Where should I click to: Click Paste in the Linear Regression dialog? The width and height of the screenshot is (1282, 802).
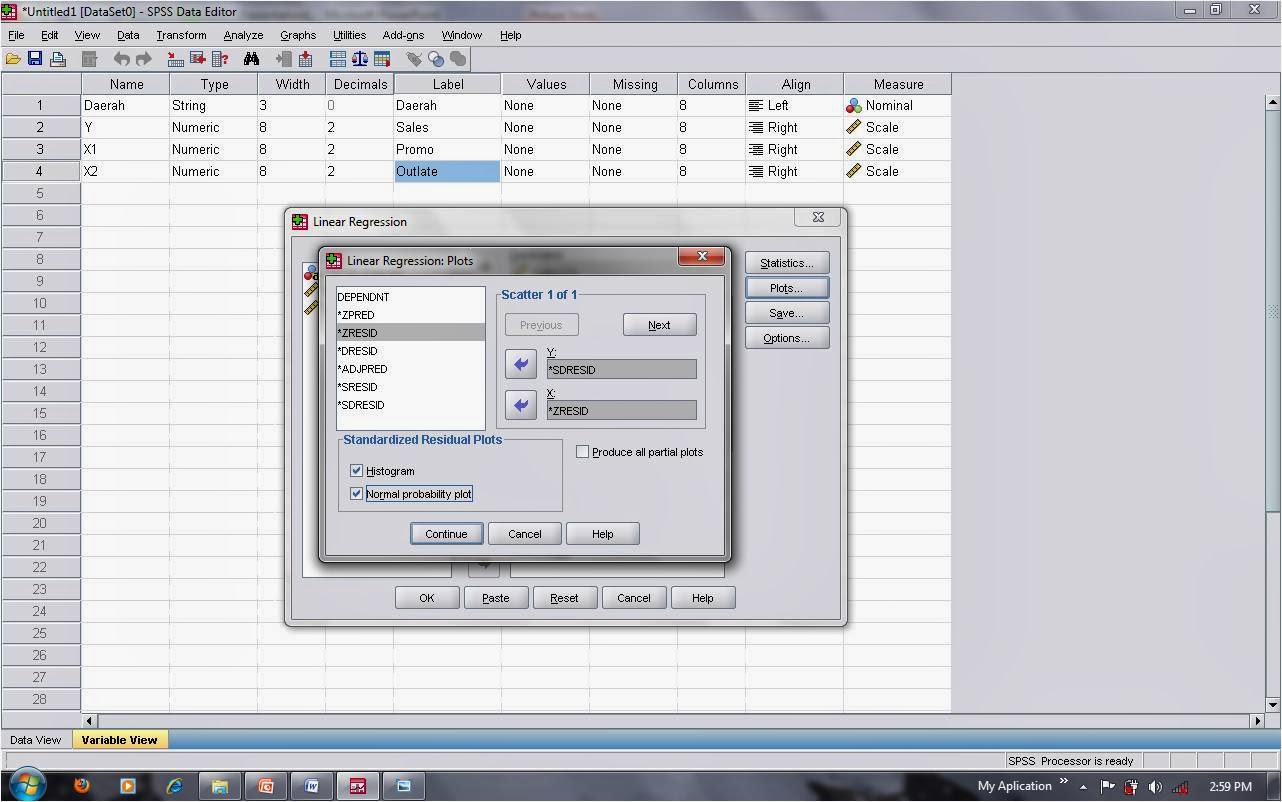pos(495,598)
